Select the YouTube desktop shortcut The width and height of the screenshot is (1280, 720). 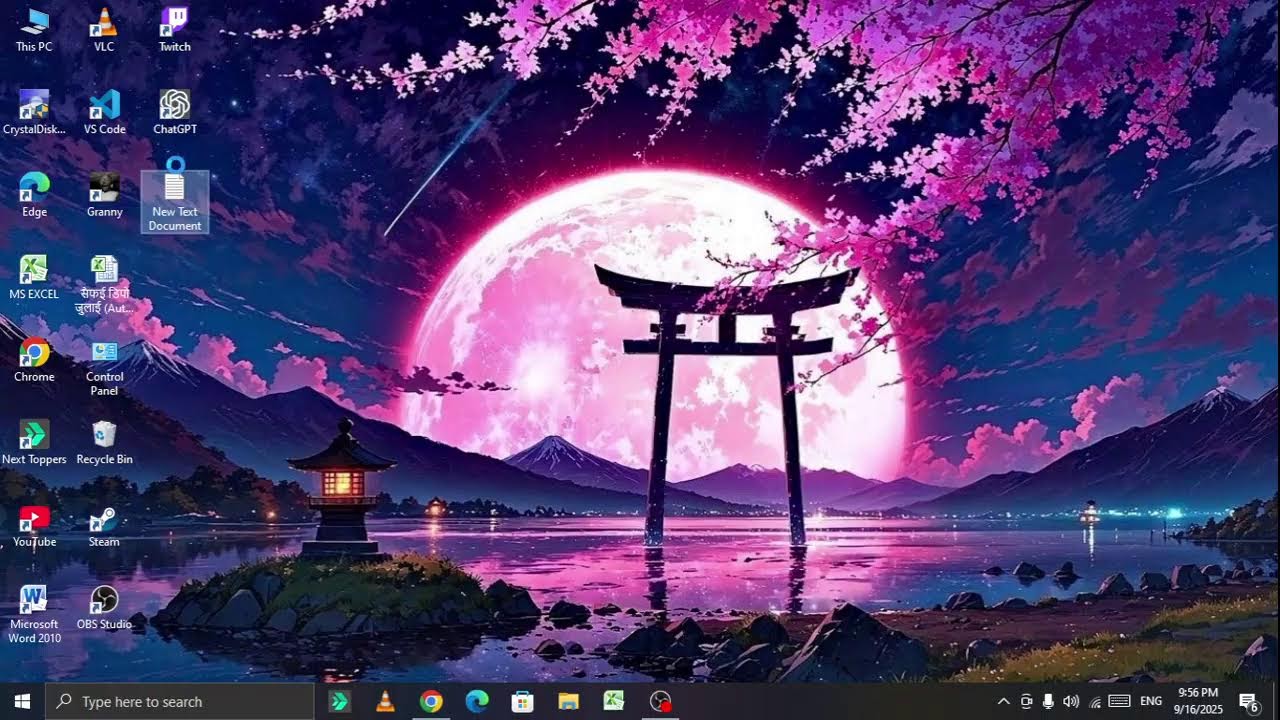click(34, 525)
